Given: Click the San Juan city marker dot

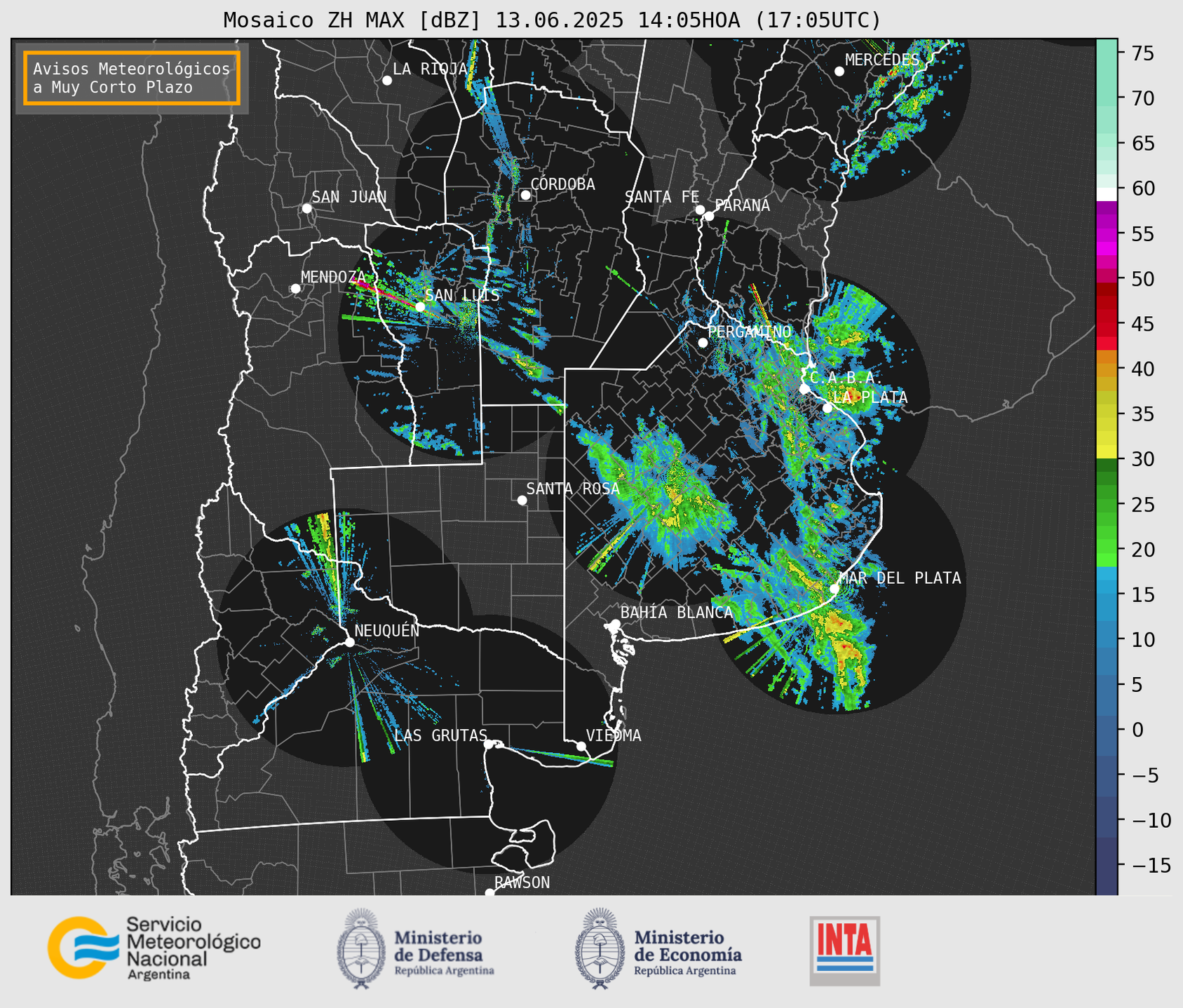Looking at the screenshot, I should coord(306,208).
